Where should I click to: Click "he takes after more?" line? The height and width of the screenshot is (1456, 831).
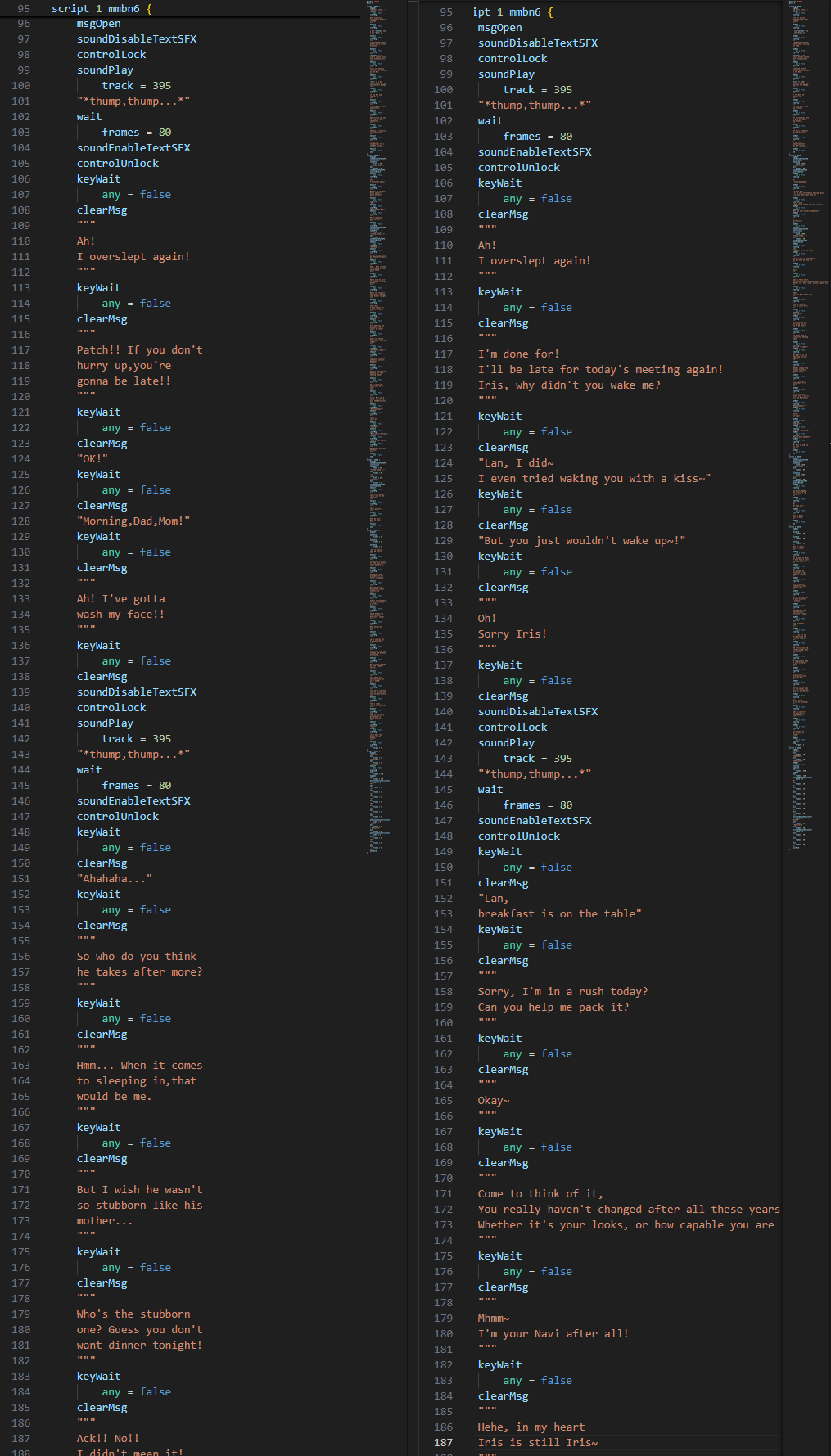(140, 972)
